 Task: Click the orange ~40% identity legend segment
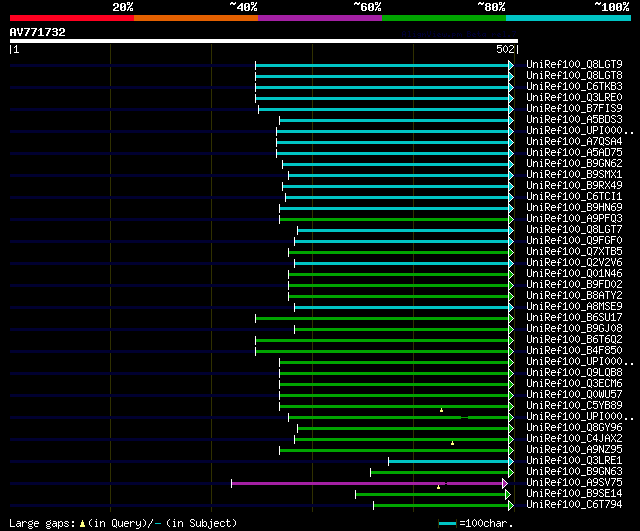tap(196, 18)
